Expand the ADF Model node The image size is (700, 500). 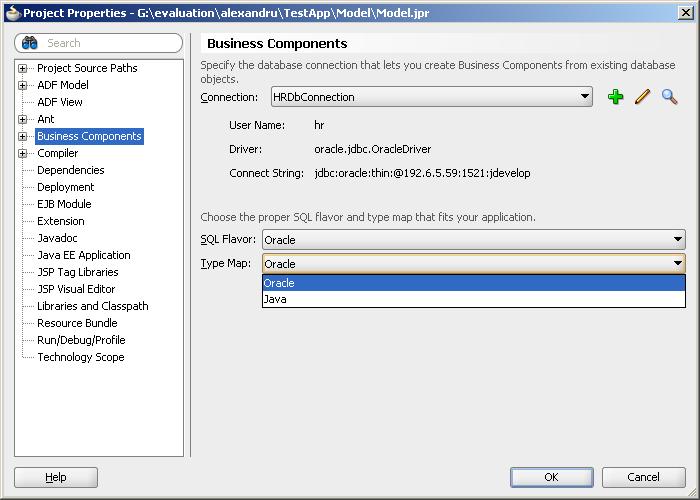click(22, 85)
